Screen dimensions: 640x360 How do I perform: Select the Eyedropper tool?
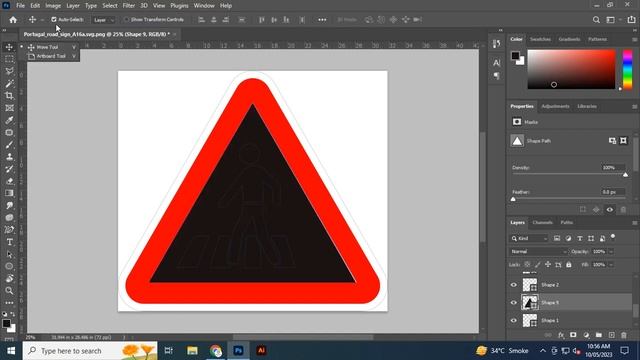pos(9,120)
